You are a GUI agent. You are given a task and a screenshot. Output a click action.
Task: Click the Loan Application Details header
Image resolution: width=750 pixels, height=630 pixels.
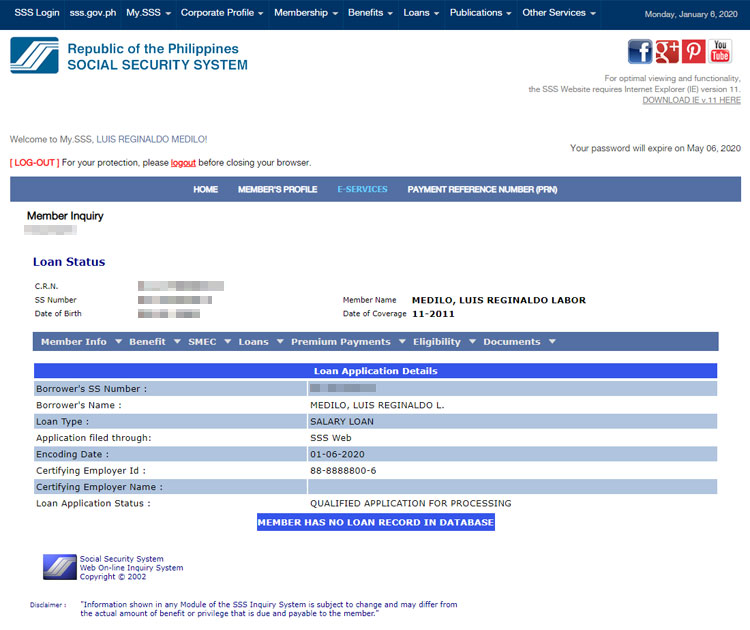pyautogui.click(x=375, y=371)
